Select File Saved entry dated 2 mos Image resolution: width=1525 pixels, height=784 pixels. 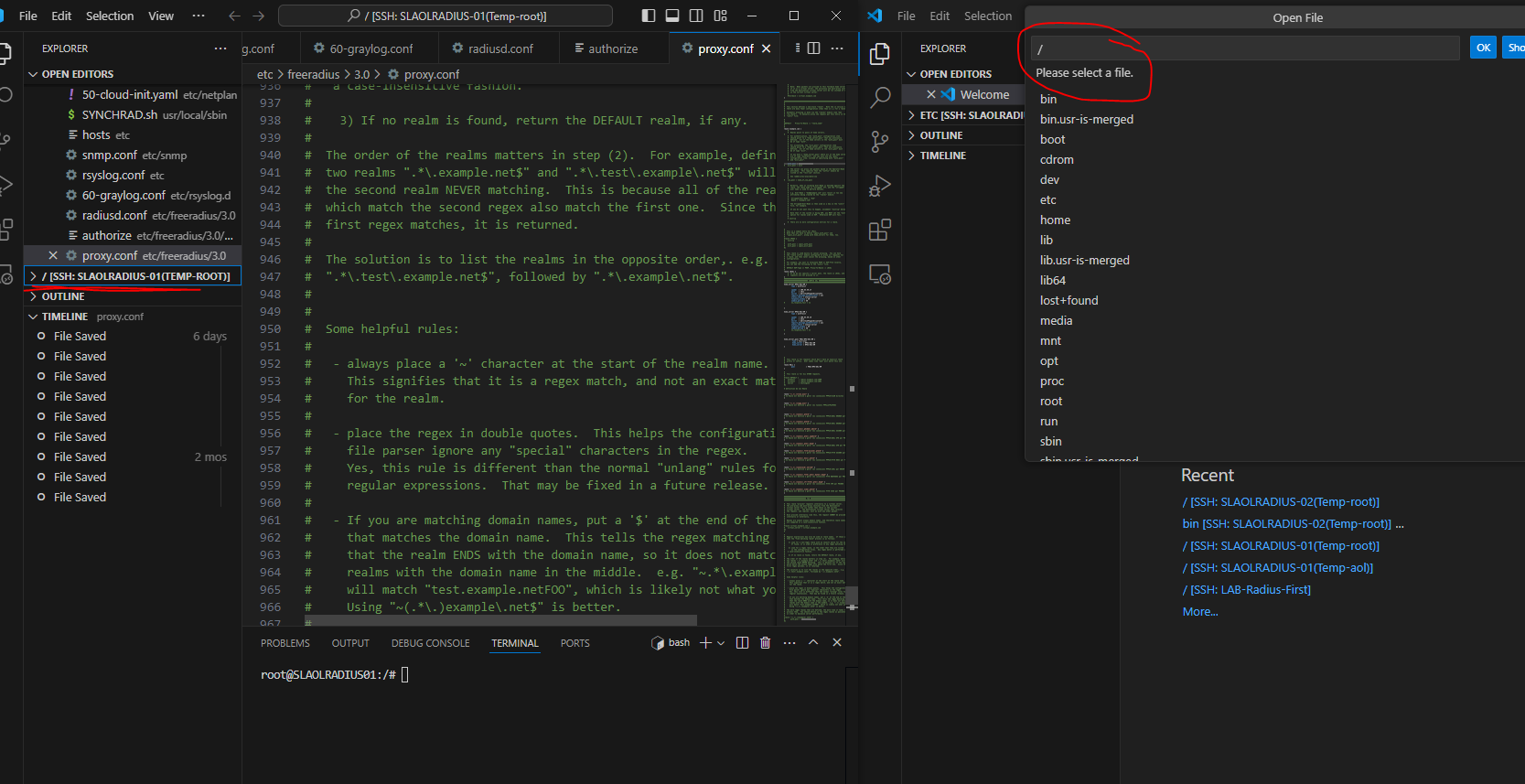point(133,456)
